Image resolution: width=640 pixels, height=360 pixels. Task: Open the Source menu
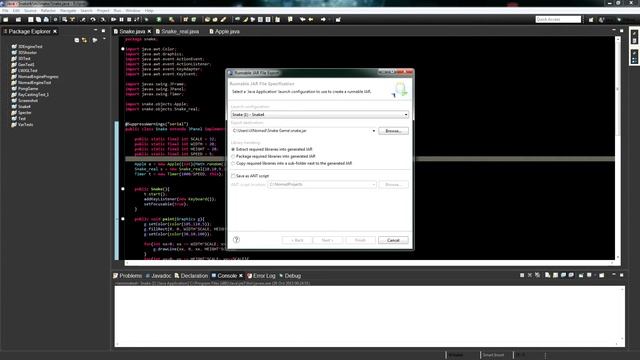click(30, 11)
